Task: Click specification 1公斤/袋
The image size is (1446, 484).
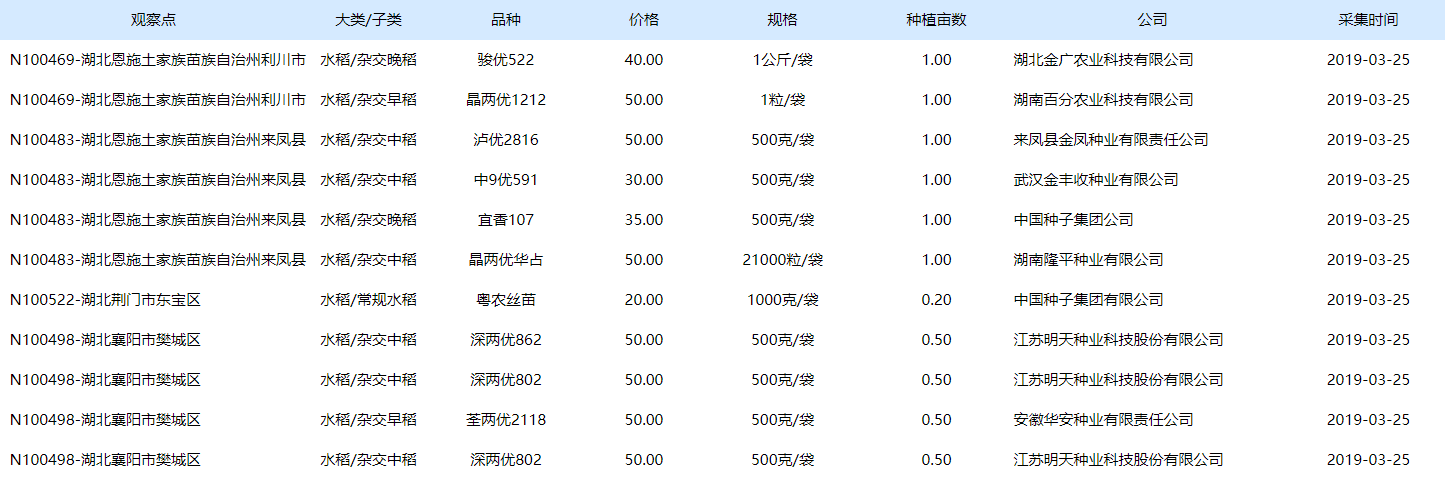Action: click(782, 60)
